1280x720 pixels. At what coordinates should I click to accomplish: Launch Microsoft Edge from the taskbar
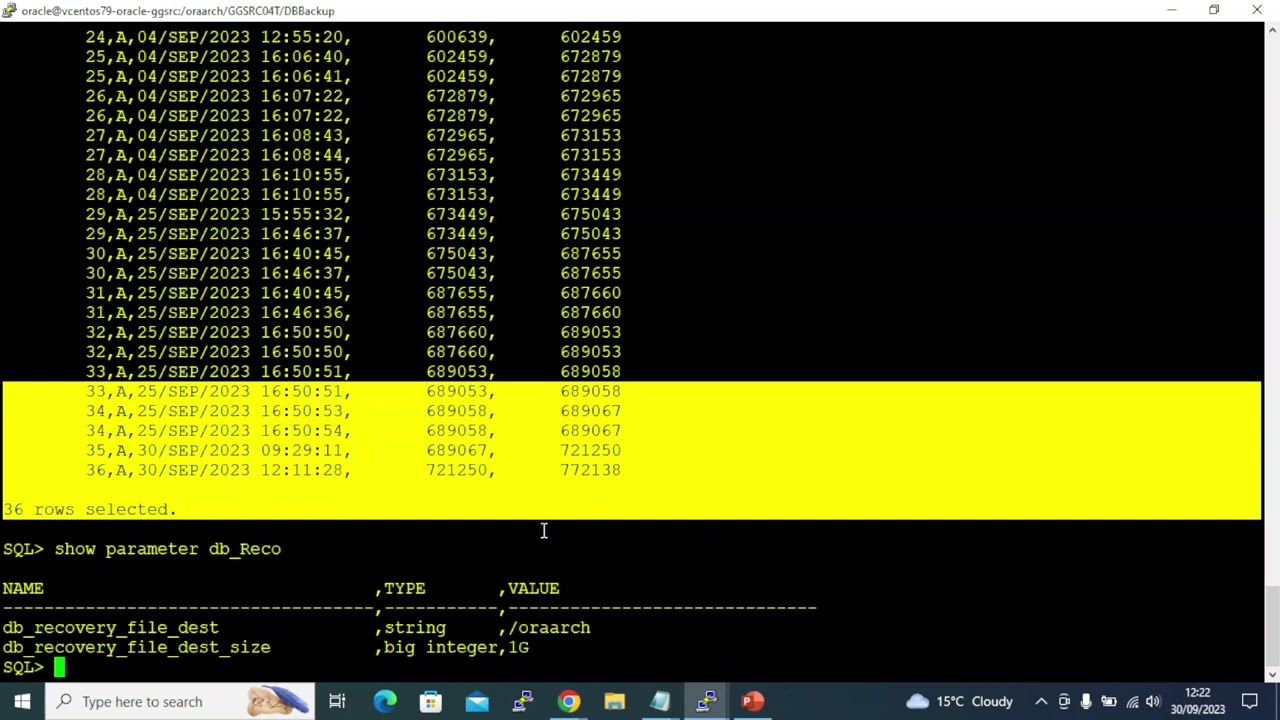click(385, 701)
